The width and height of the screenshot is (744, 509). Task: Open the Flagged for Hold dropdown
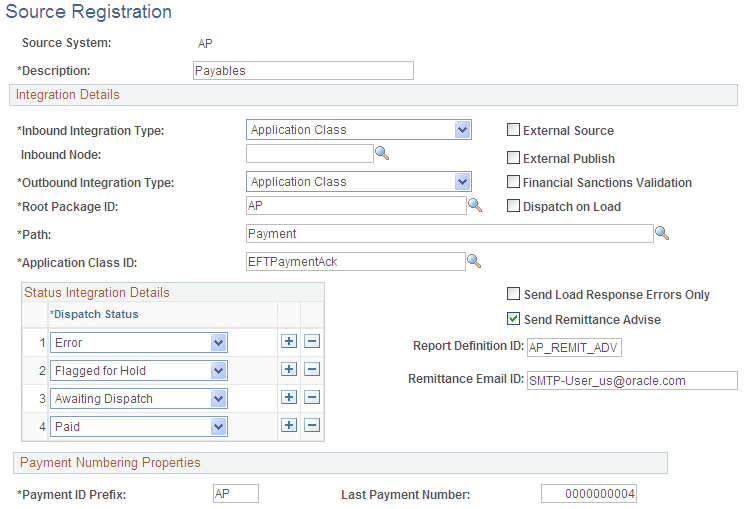139,370
